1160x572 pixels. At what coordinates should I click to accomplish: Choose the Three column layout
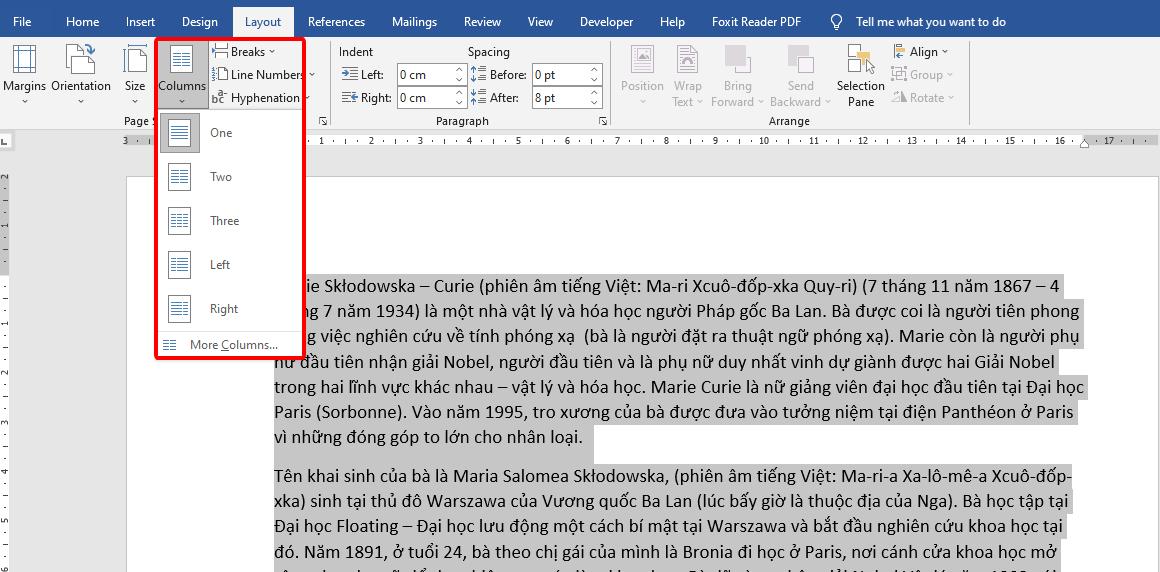(x=231, y=221)
